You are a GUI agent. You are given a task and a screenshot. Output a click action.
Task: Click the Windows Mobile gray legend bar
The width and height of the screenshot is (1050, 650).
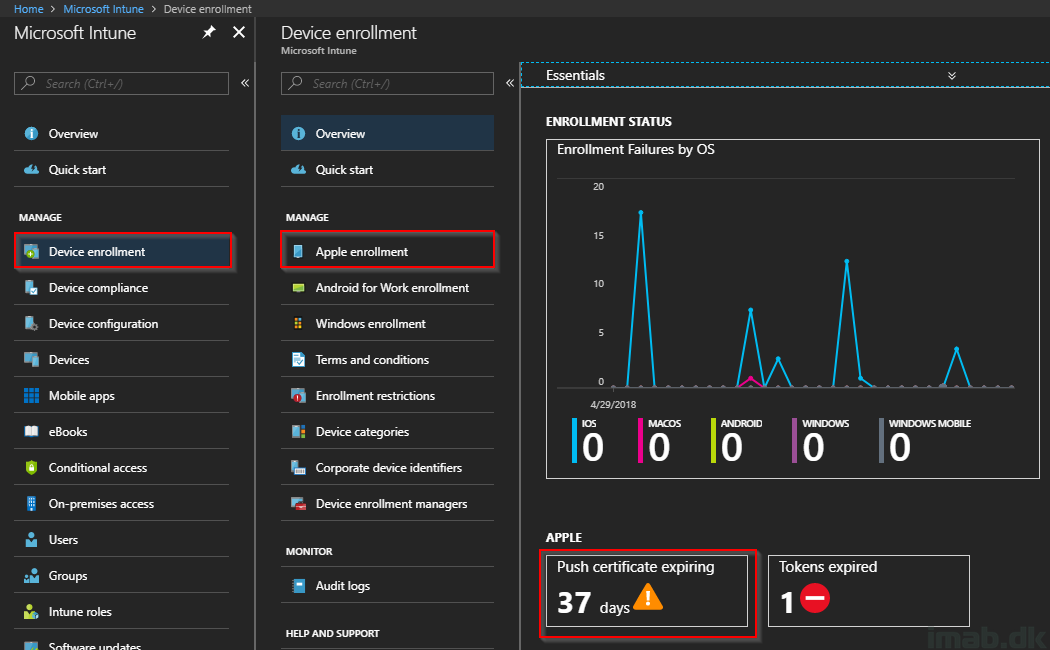pyautogui.click(x=881, y=440)
